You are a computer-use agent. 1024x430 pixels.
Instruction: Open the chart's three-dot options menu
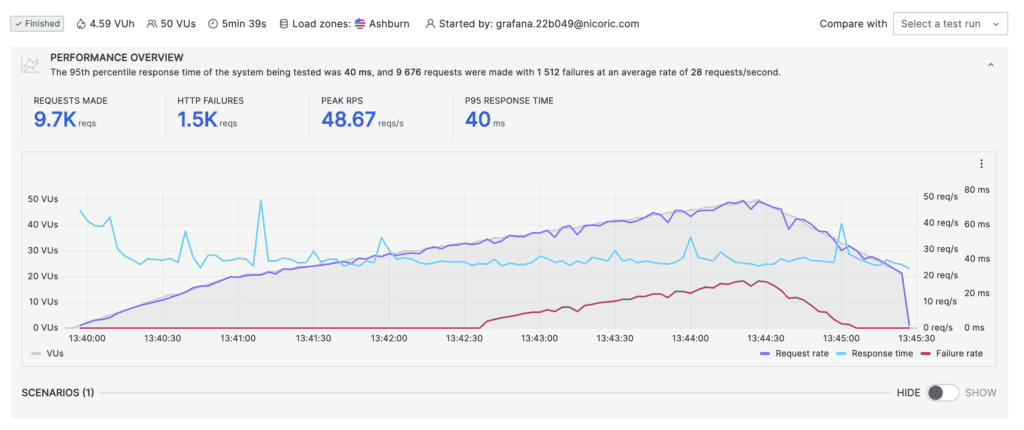click(981, 164)
